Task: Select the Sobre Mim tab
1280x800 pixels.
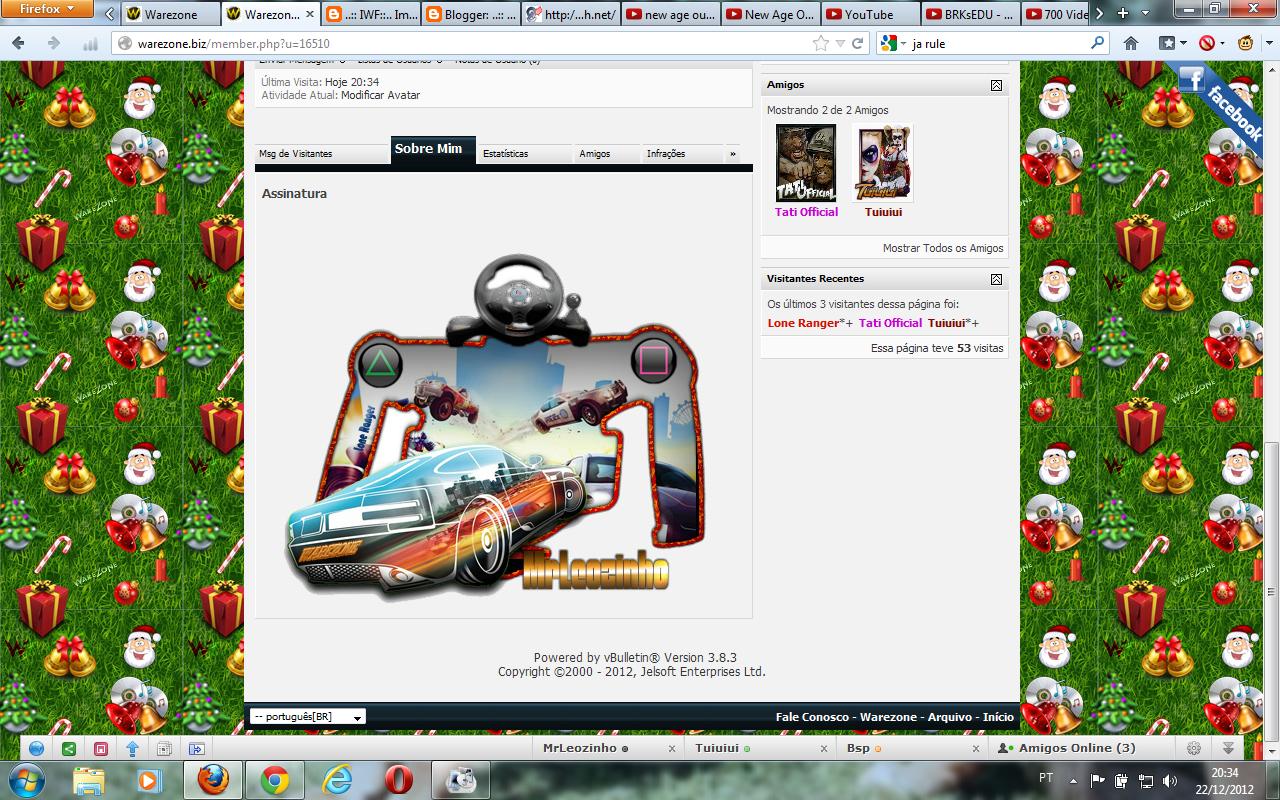Action: click(433, 150)
